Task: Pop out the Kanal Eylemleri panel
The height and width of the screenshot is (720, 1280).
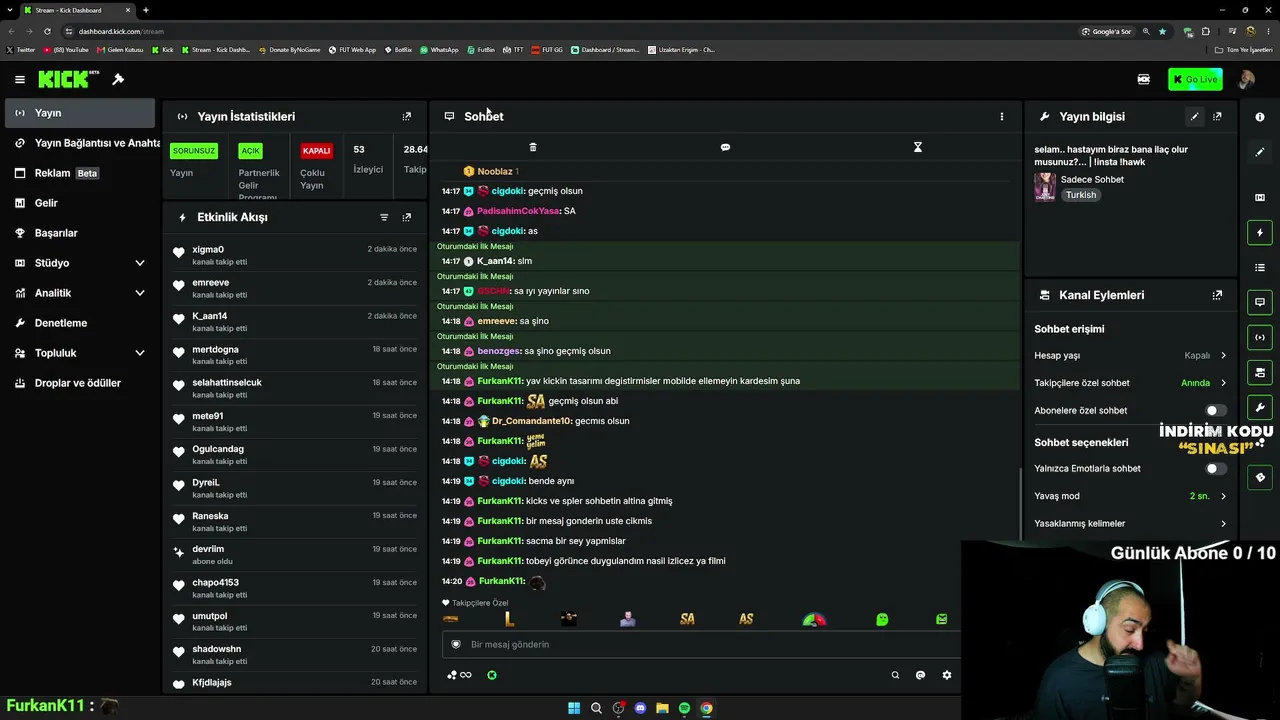Action: [1217, 295]
